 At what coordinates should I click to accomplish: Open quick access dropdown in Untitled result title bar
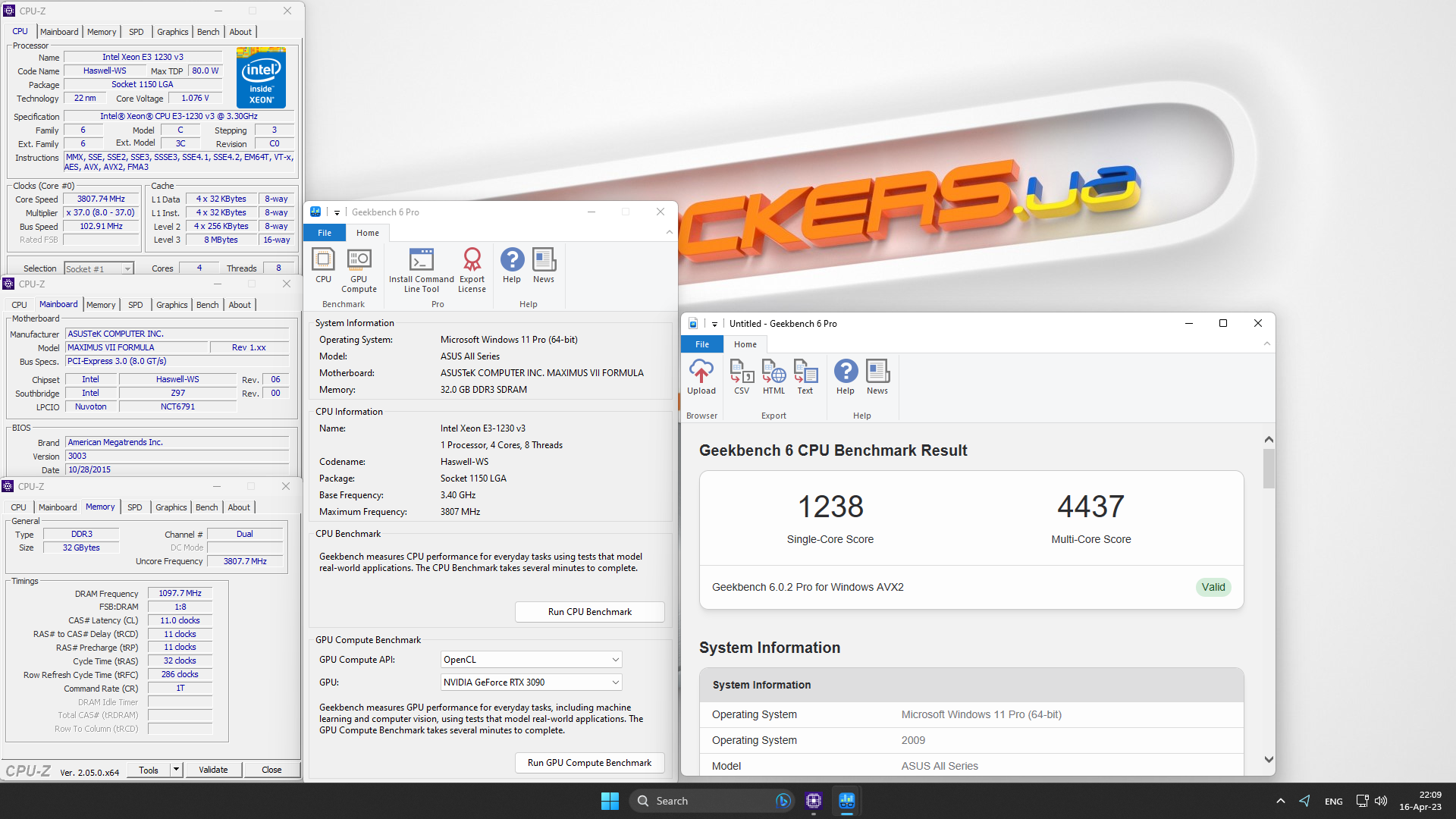click(714, 324)
